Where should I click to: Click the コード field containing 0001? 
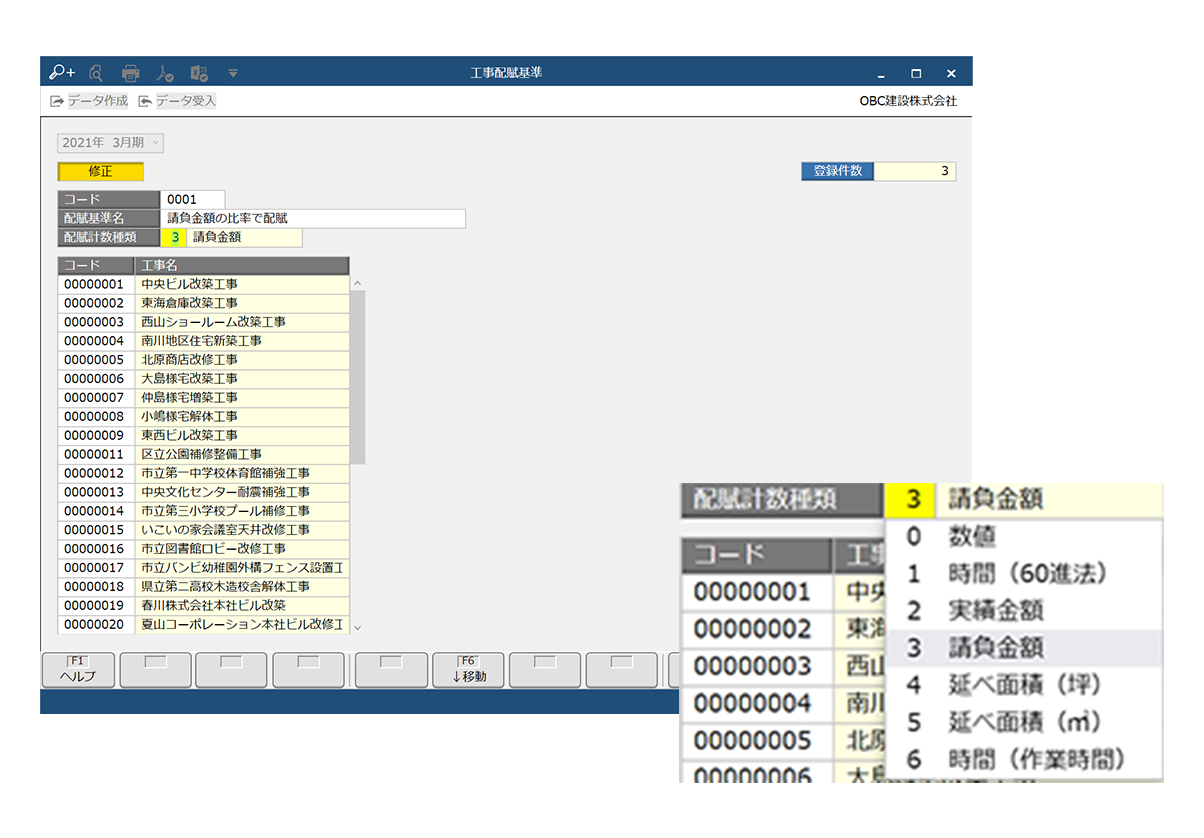(x=192, y=199)
